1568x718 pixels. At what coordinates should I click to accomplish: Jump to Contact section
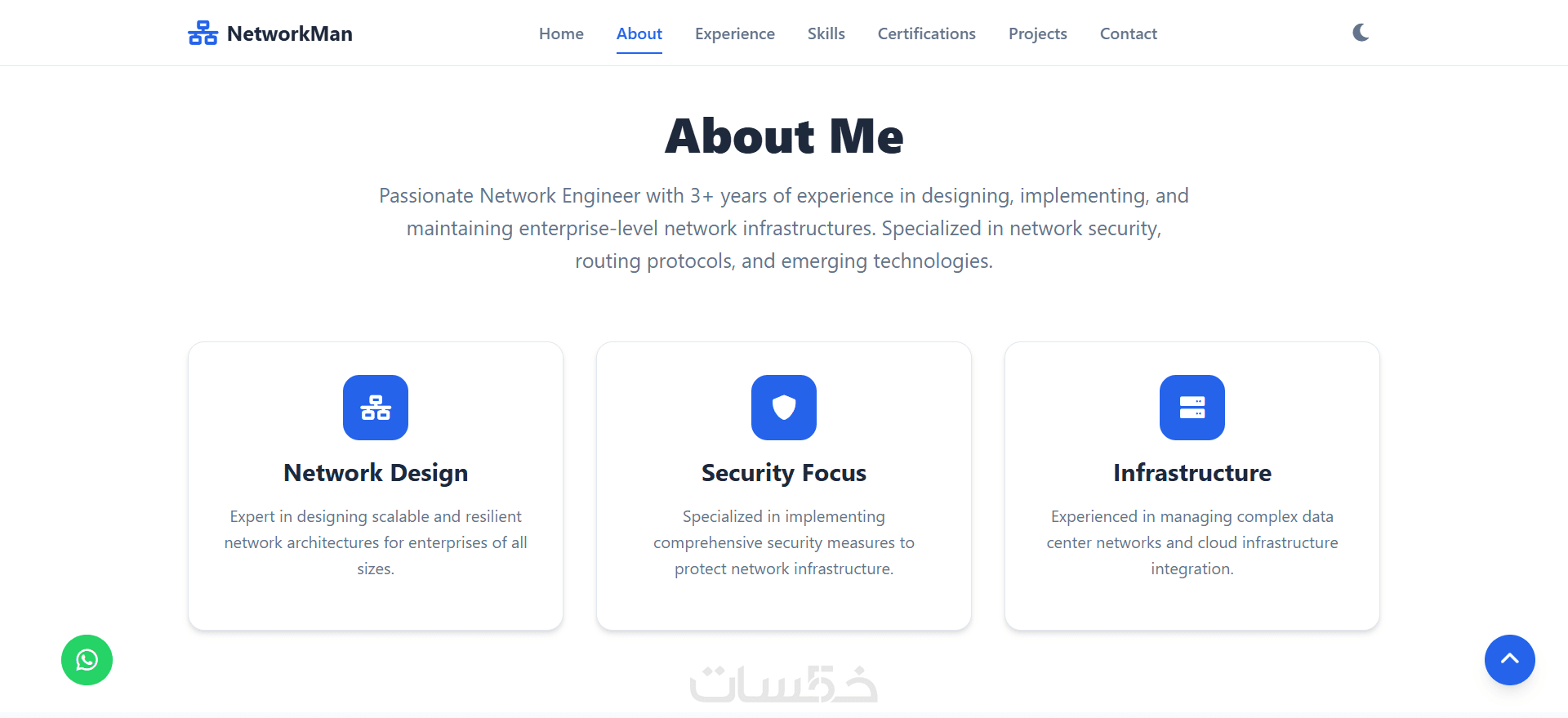coord(1128,33)
